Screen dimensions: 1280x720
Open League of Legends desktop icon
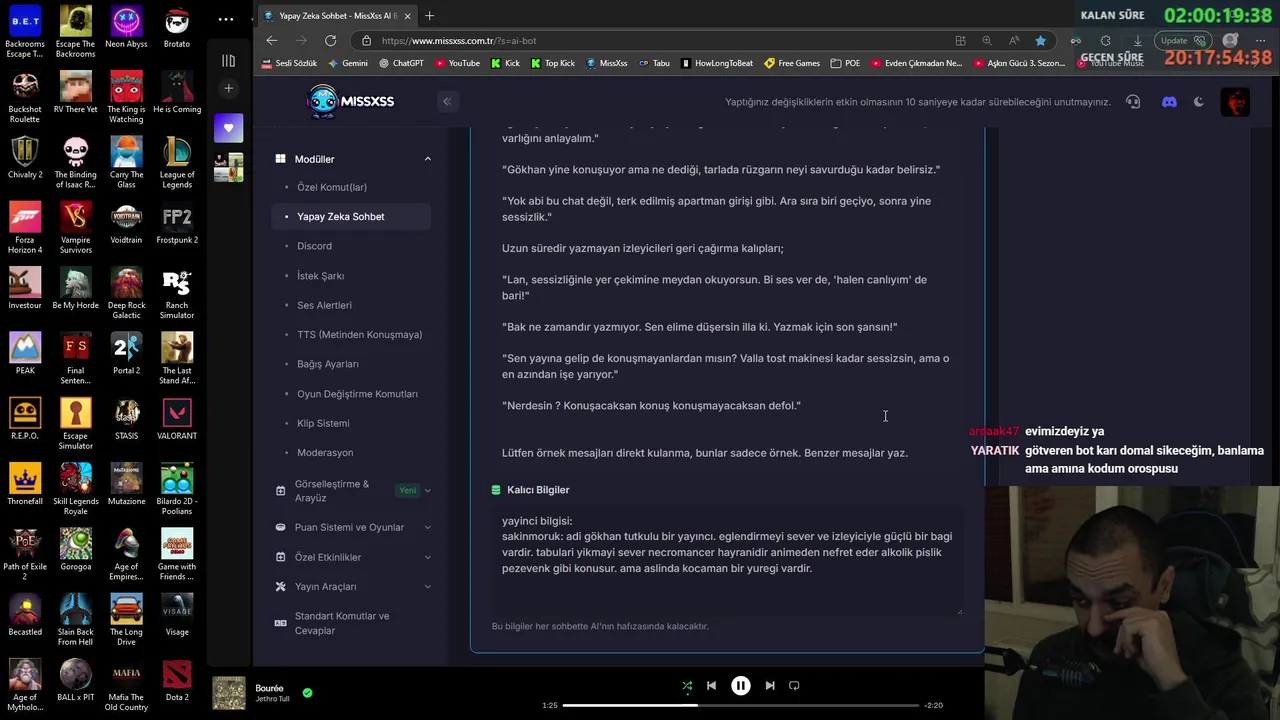tap(177, 162)
